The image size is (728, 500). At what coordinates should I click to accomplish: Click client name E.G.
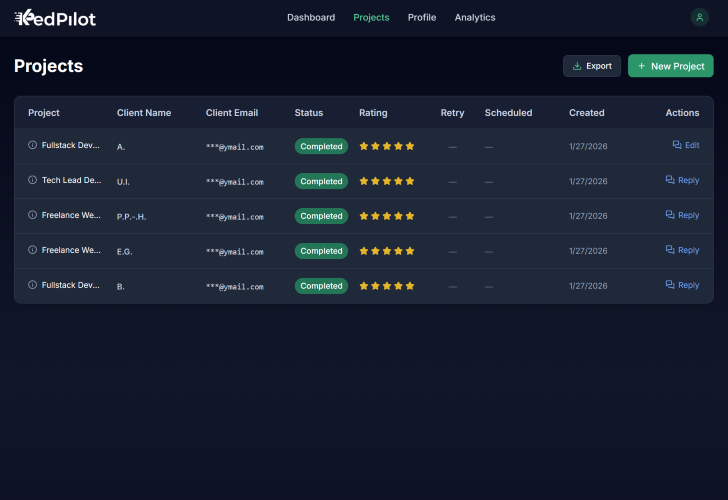click(x=124, y=252)
